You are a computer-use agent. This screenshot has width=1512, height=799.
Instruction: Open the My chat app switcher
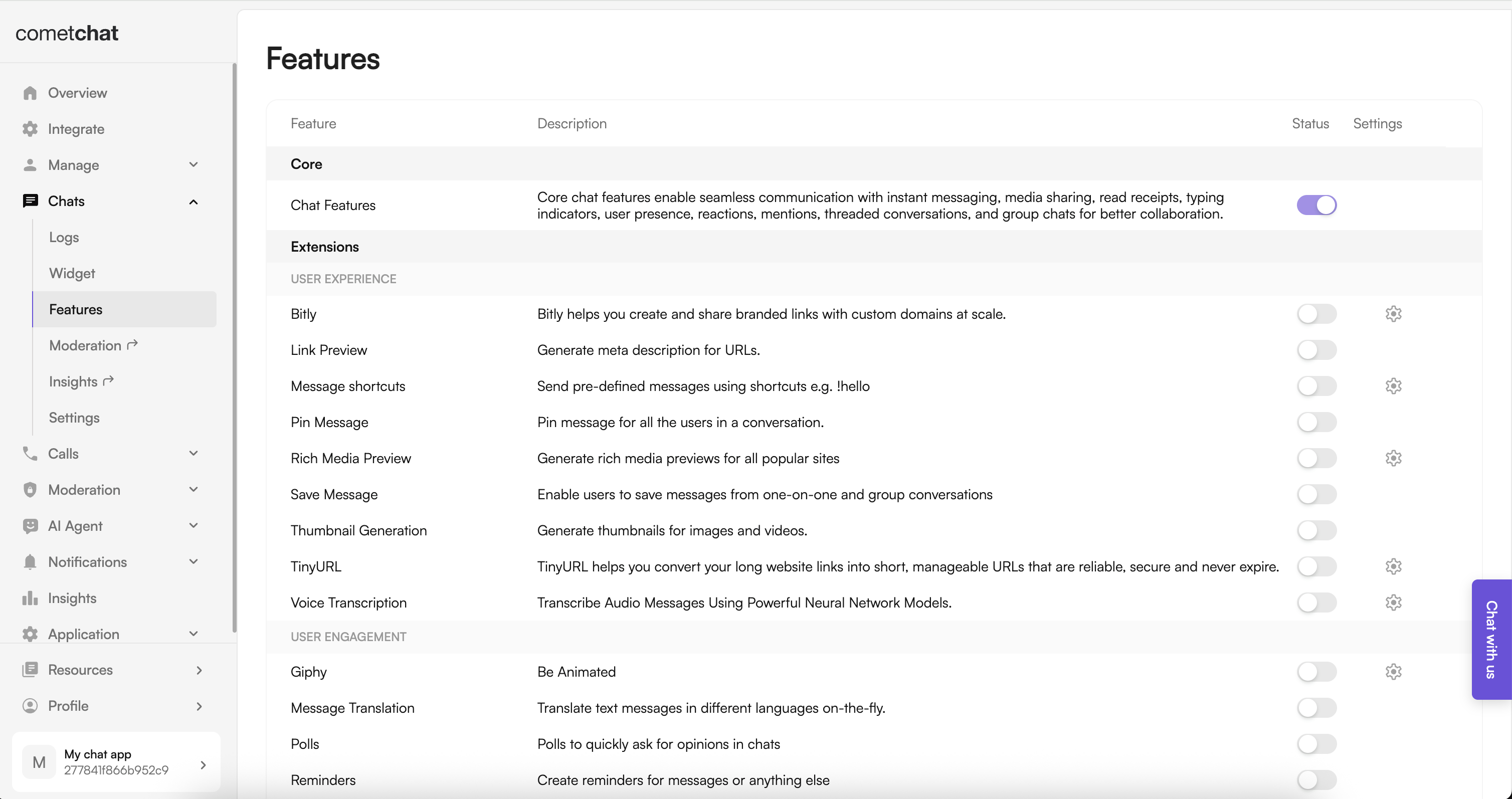click(116, 762)
